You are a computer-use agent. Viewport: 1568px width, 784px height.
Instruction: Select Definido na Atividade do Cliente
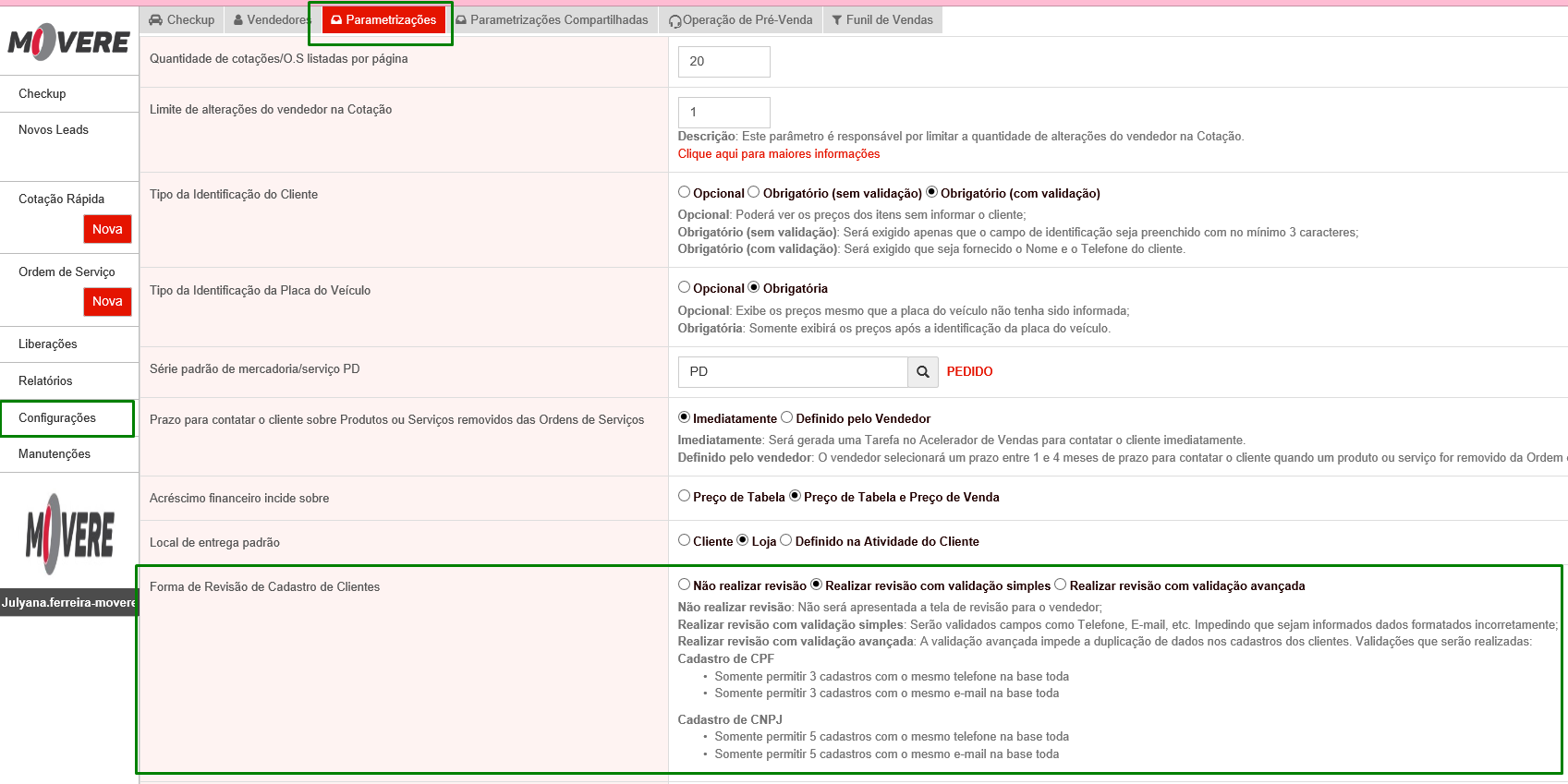(x=786, y=540)
